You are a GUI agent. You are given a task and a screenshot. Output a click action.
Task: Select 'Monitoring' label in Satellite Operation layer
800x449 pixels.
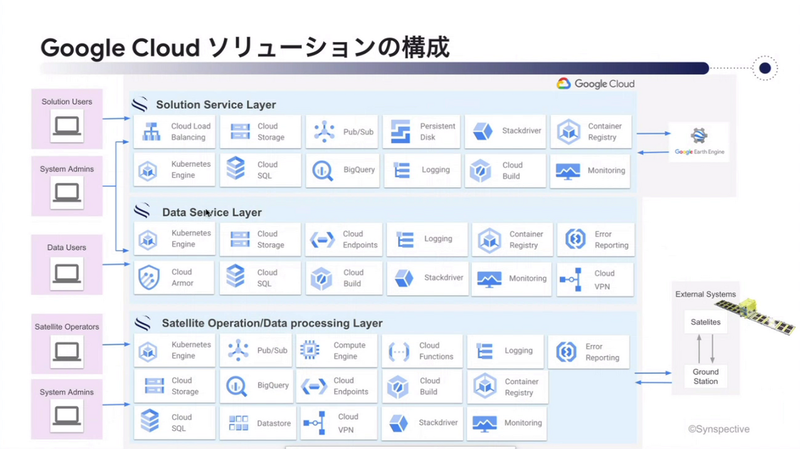(523, 422)
